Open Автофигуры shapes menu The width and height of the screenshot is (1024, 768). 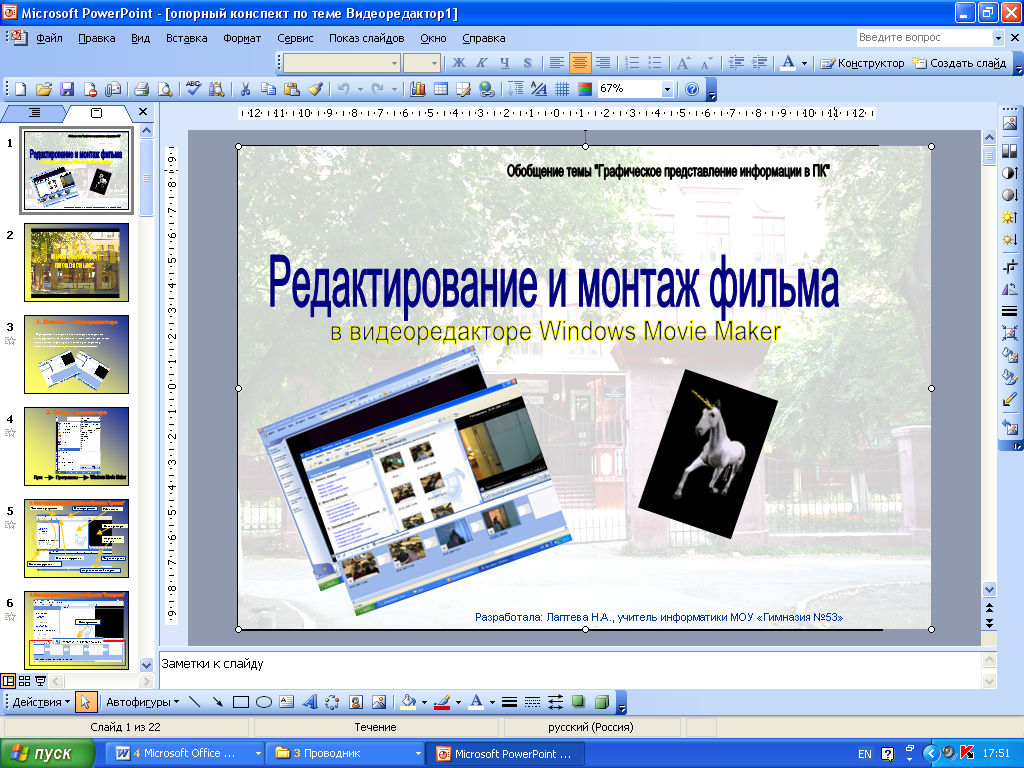(142, 702)
